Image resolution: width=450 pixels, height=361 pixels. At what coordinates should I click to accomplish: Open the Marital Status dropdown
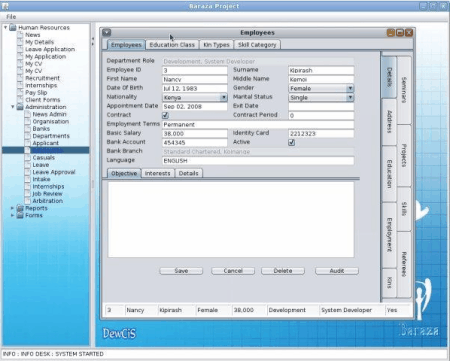click(350, 97)
